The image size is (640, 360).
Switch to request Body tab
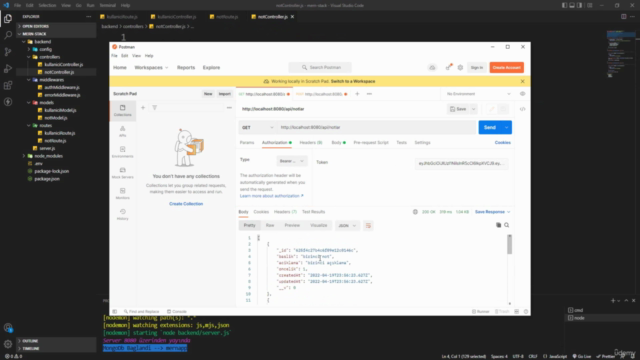[338, 143]
